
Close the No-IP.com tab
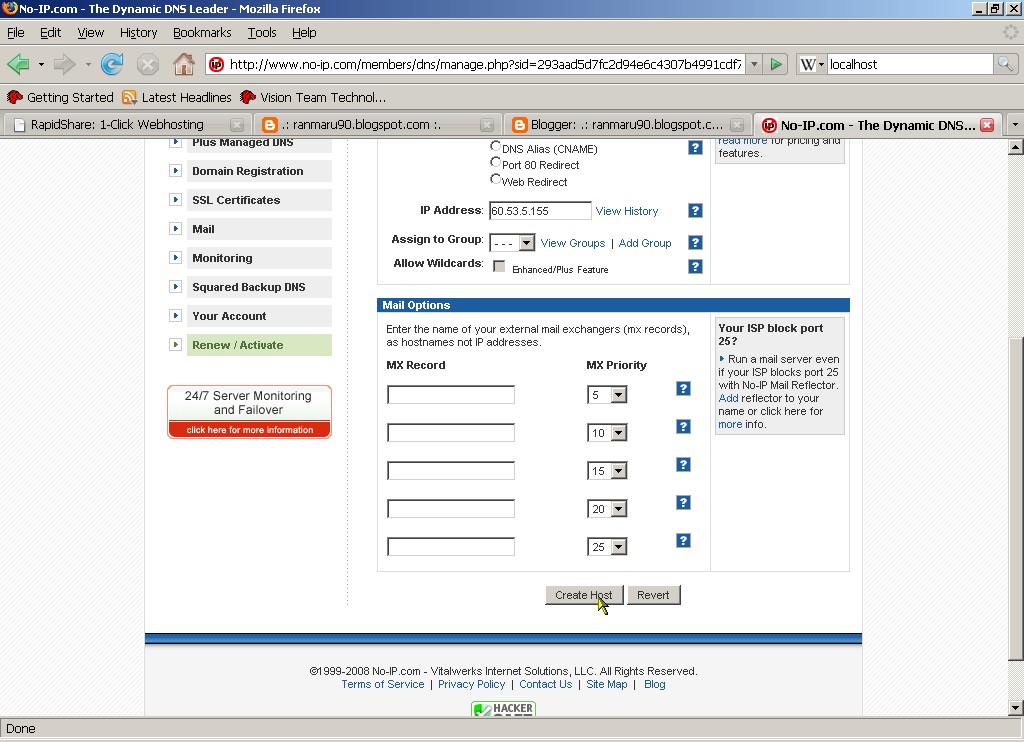click(987, 125)
